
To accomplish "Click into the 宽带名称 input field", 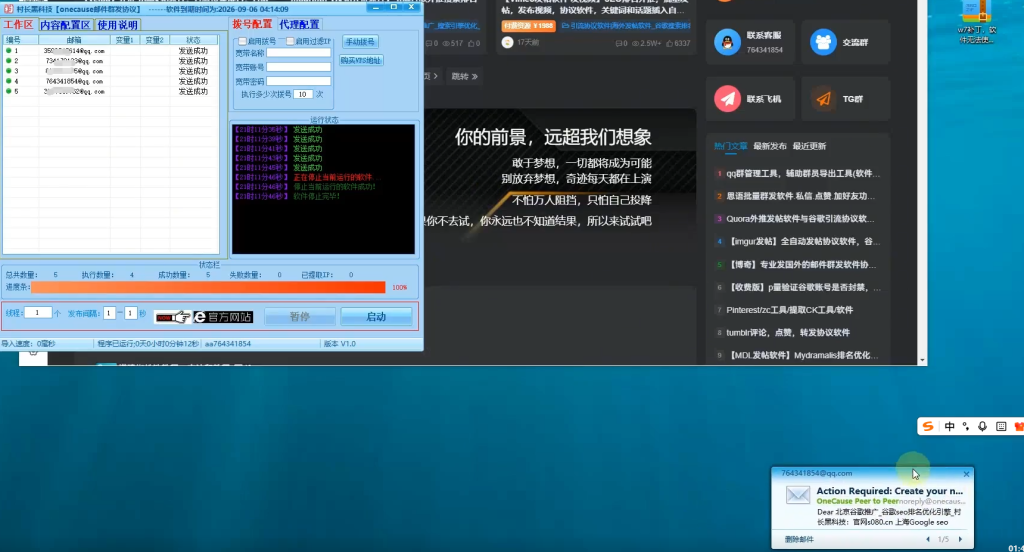I will click(298, 53).
